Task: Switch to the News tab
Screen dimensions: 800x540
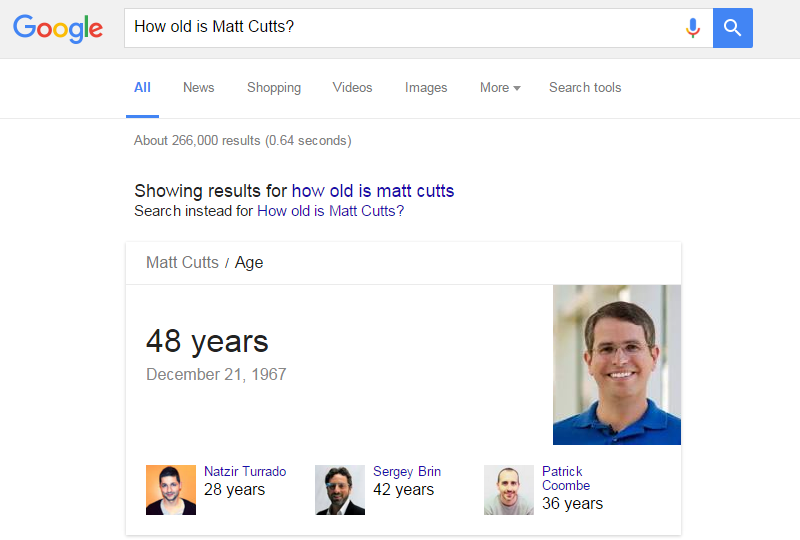Action: 198,88
